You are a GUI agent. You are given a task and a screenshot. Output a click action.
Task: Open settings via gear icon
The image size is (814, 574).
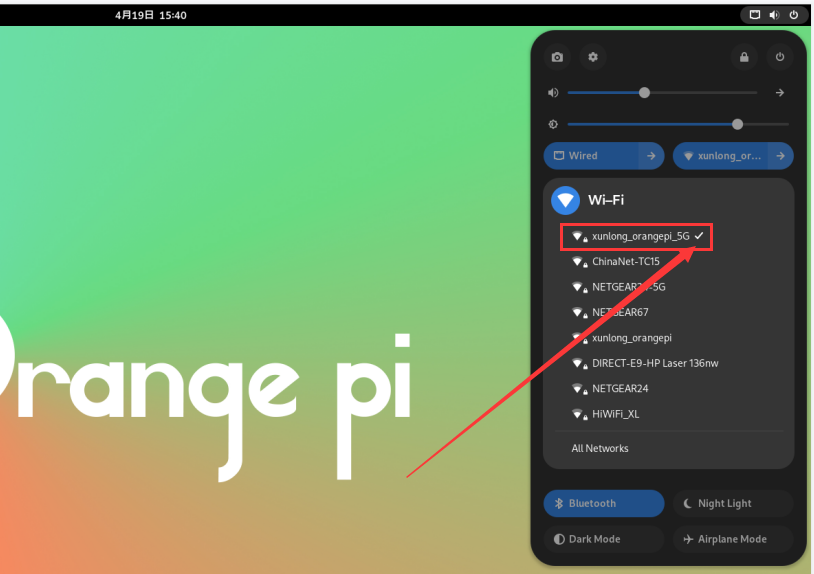click(x=593, y=57)
